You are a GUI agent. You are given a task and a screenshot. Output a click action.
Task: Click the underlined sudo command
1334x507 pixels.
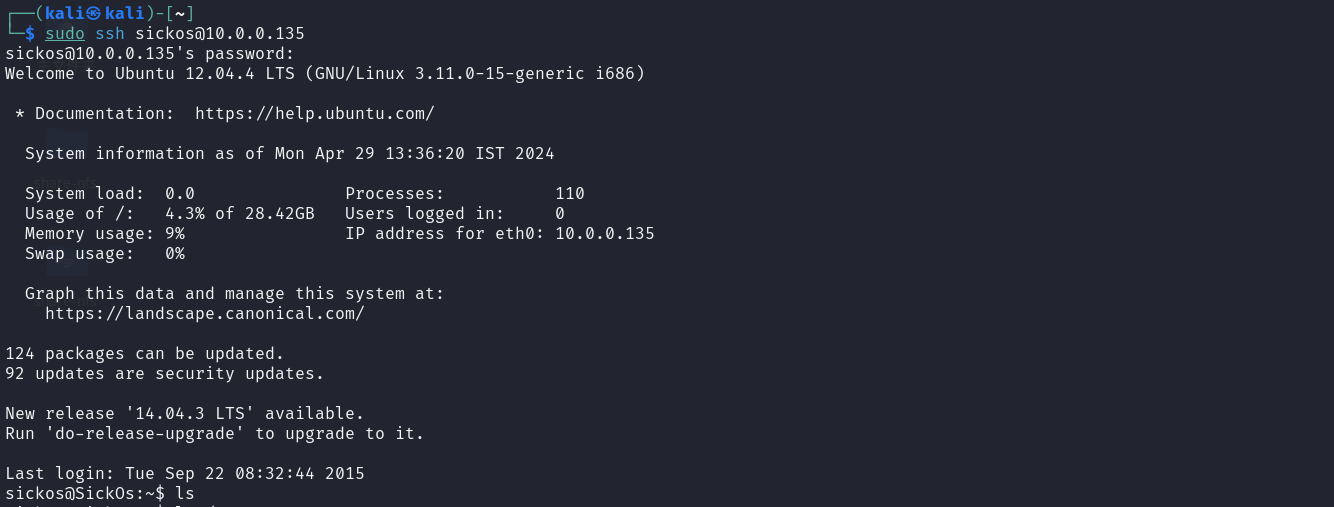pos(65,33)
